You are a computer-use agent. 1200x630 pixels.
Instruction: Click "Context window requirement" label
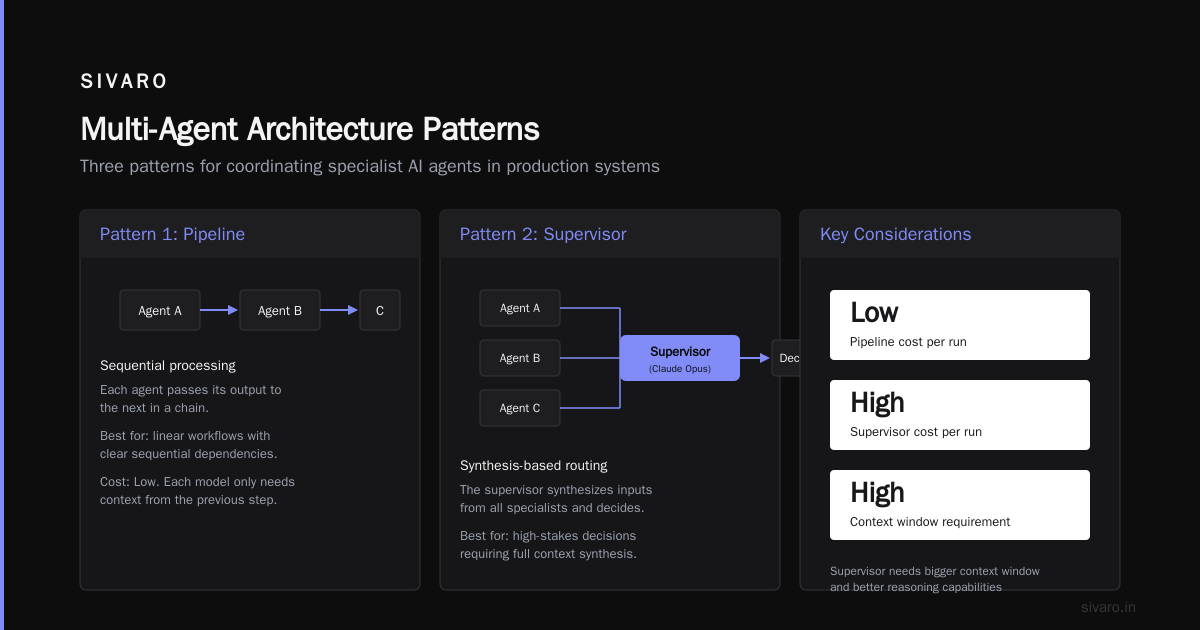[930, 522]
